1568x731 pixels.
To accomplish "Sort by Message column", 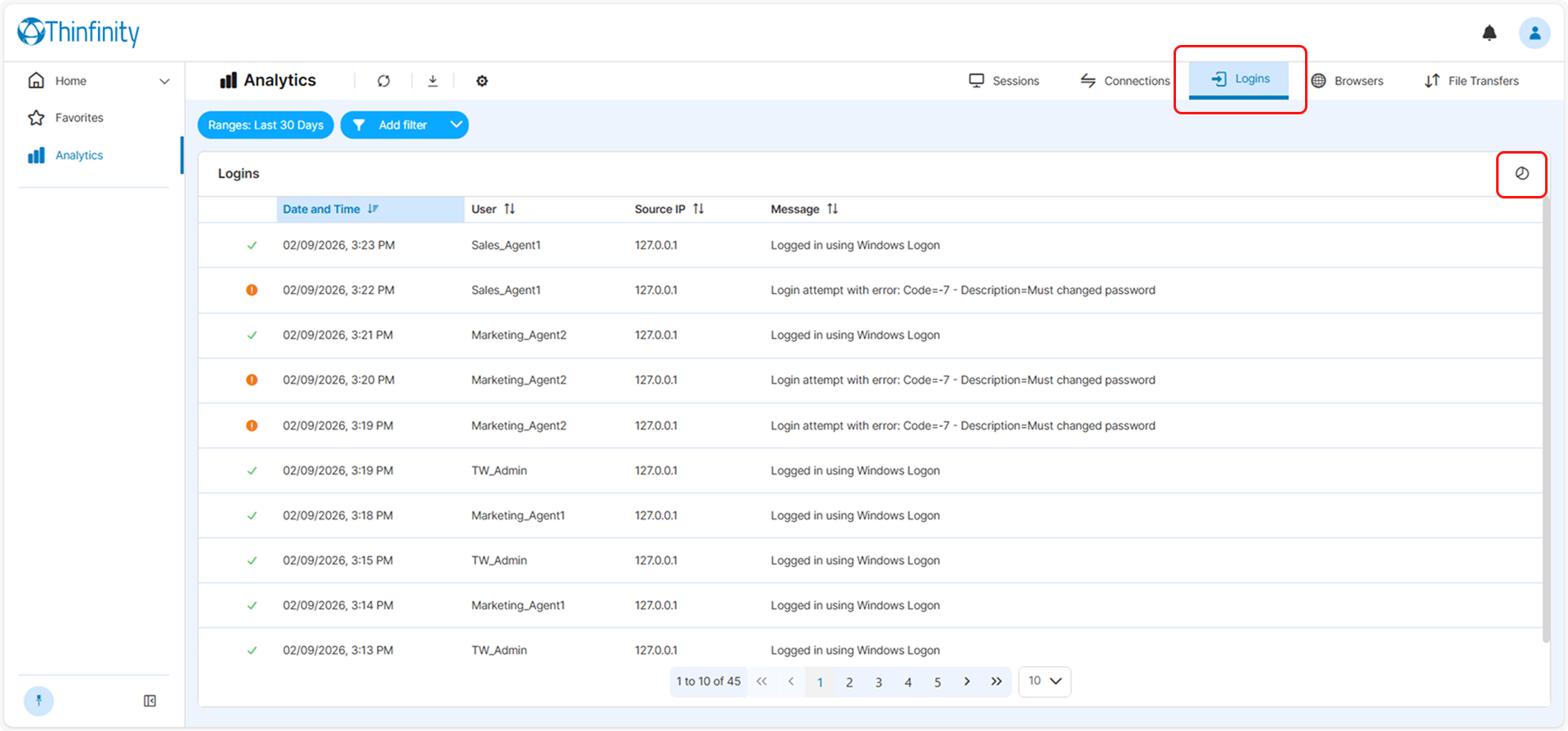I will (x=804, y=209).
